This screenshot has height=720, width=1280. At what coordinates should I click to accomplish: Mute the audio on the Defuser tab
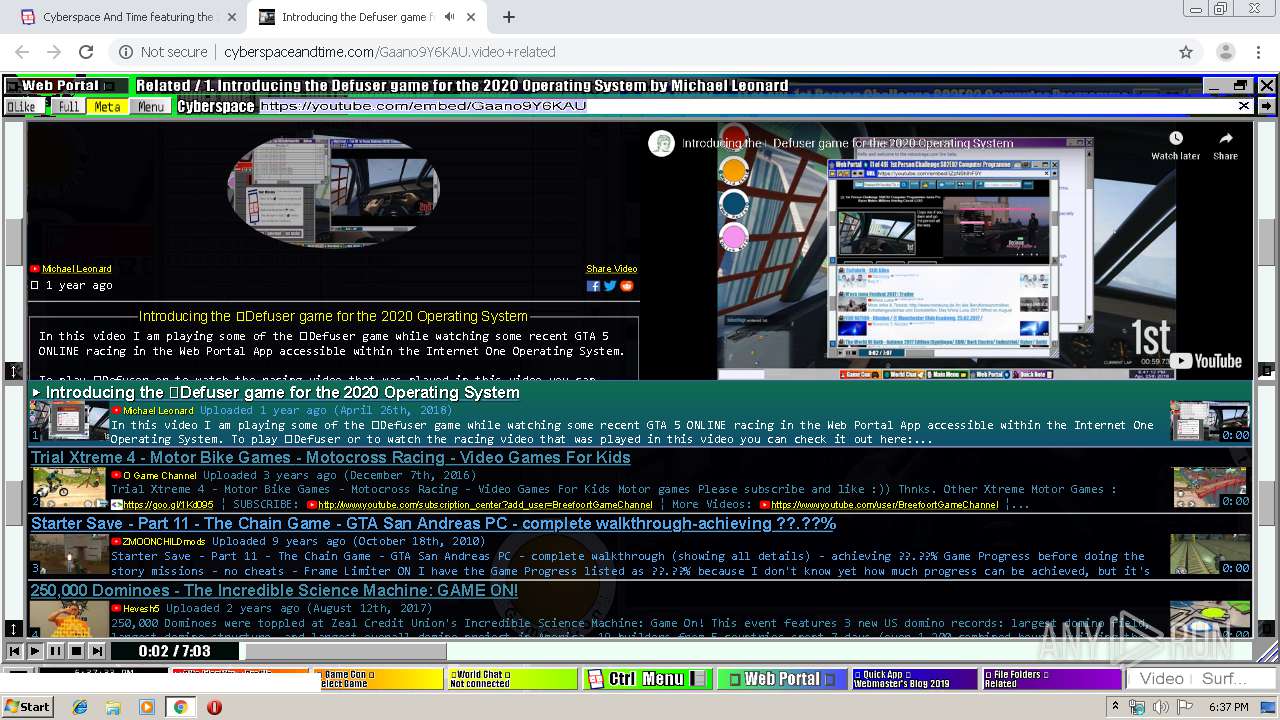(449, 17)
